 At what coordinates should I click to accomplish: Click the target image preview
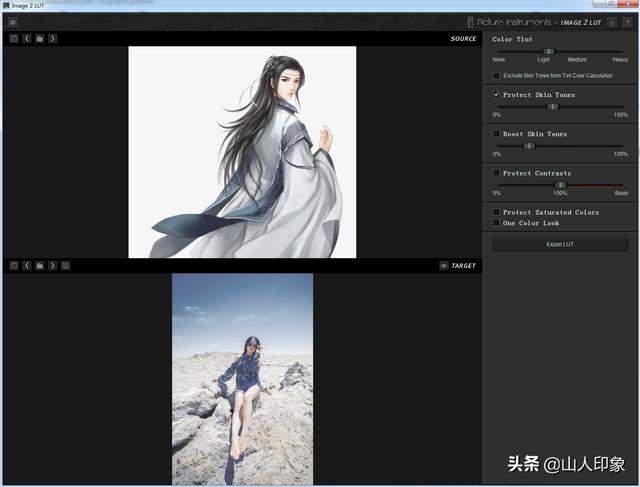pos(242,379)
